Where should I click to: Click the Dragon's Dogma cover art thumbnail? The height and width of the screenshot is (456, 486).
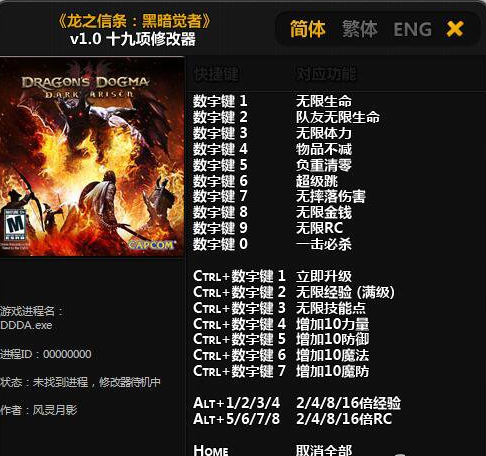(x=92, y=157)
